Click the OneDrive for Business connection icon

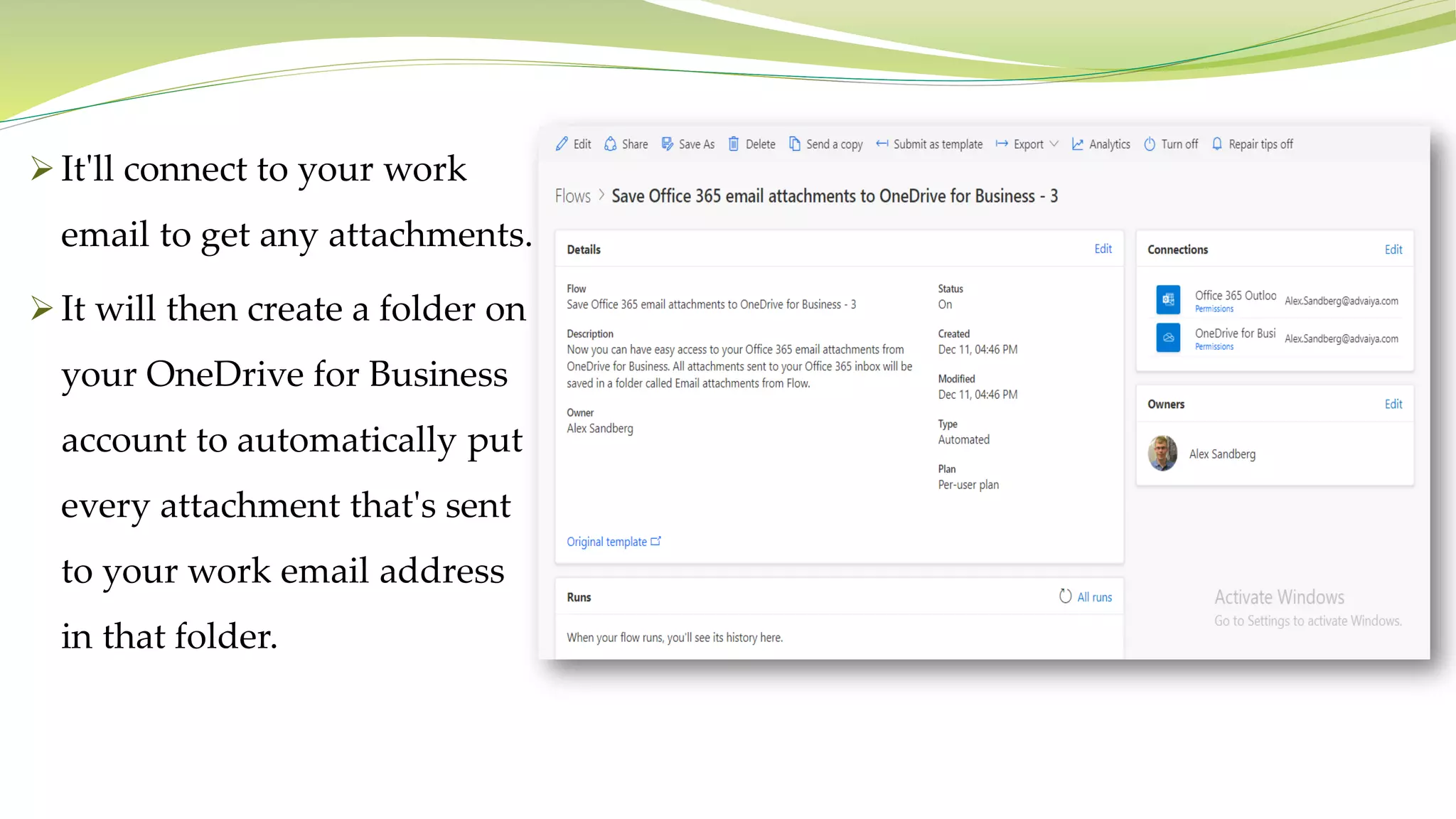[1168, 338]
